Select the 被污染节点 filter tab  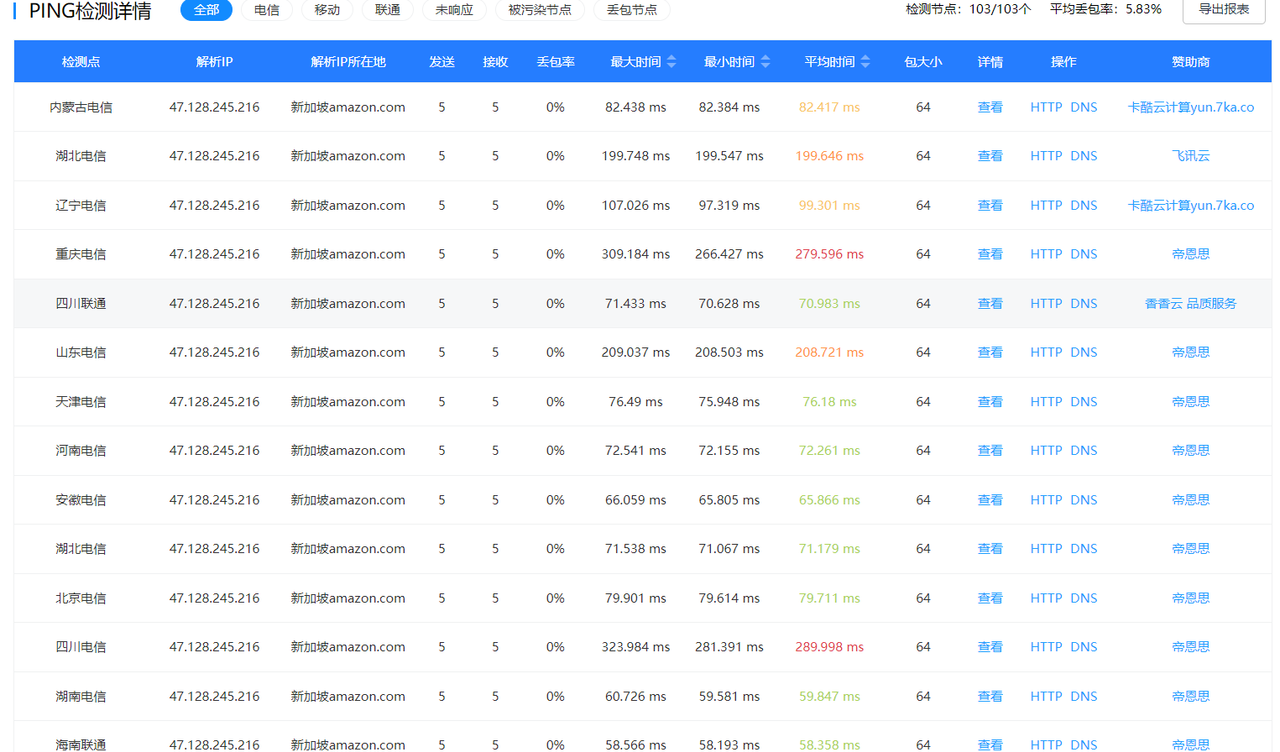coord(540,10)
